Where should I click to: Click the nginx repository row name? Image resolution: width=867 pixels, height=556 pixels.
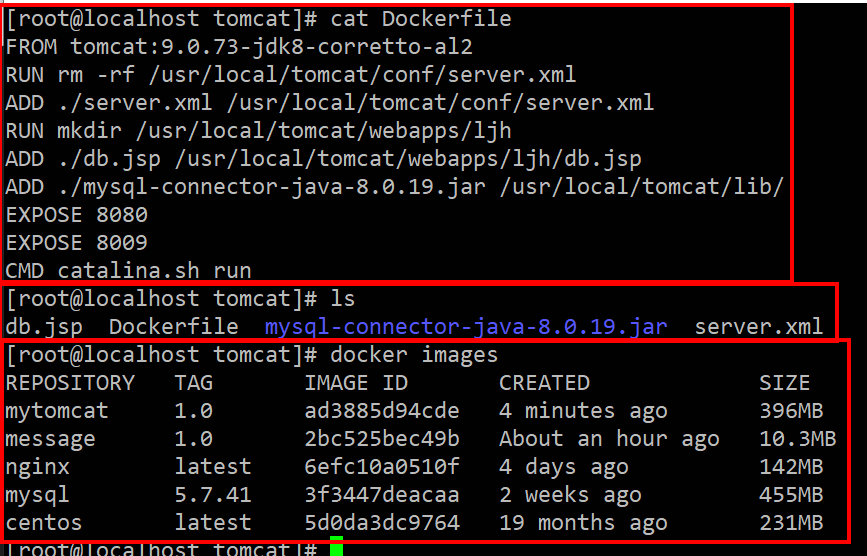(x=38, y=468)
